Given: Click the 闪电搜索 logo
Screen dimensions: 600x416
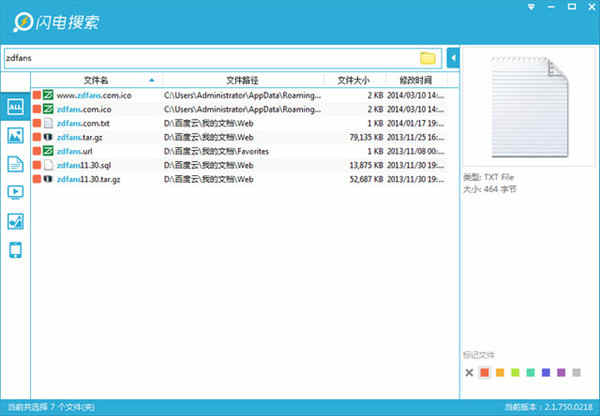Looking at the screenshot, I should tap(57, 22).
